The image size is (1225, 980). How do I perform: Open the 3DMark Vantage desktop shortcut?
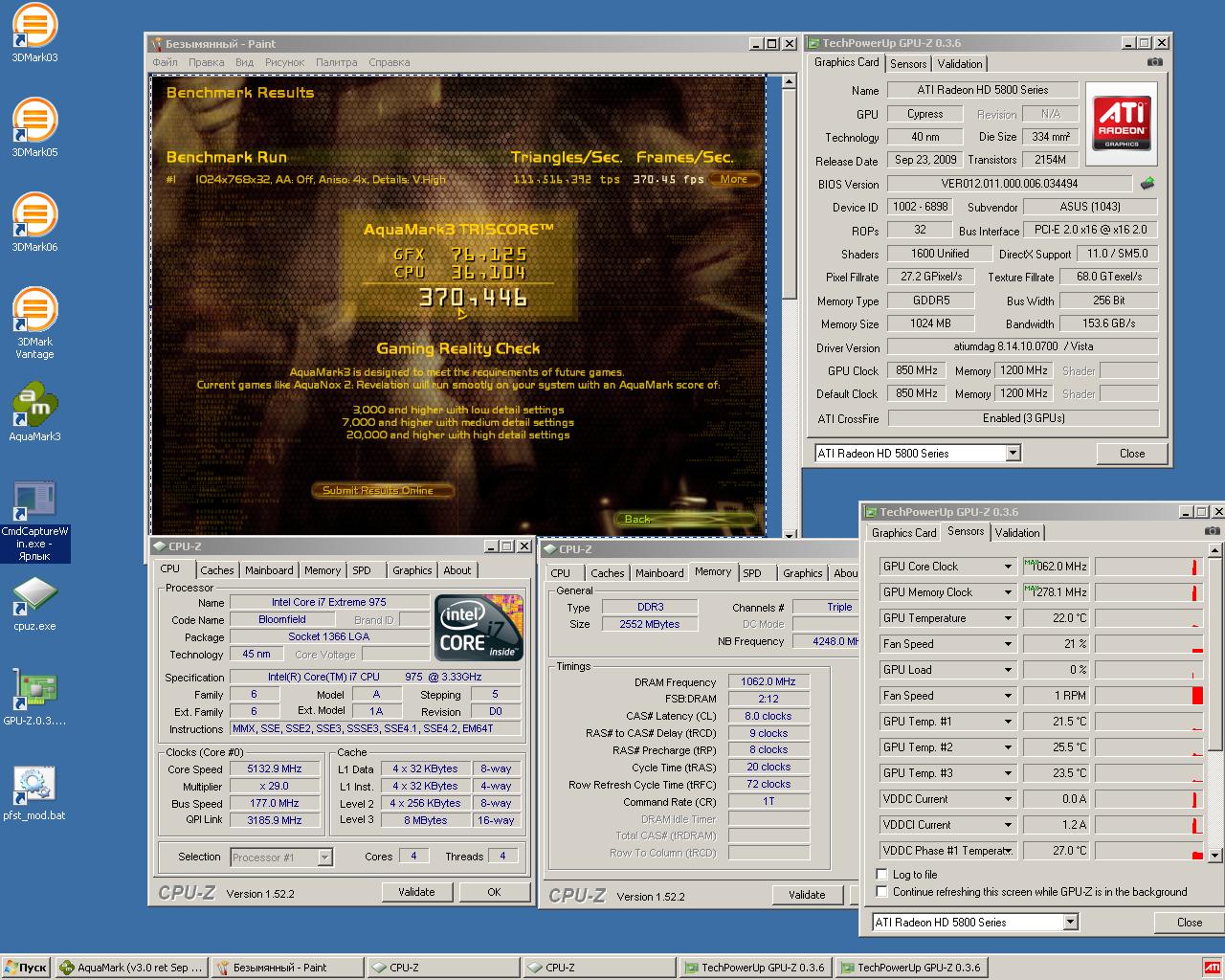tap(34, 321)
